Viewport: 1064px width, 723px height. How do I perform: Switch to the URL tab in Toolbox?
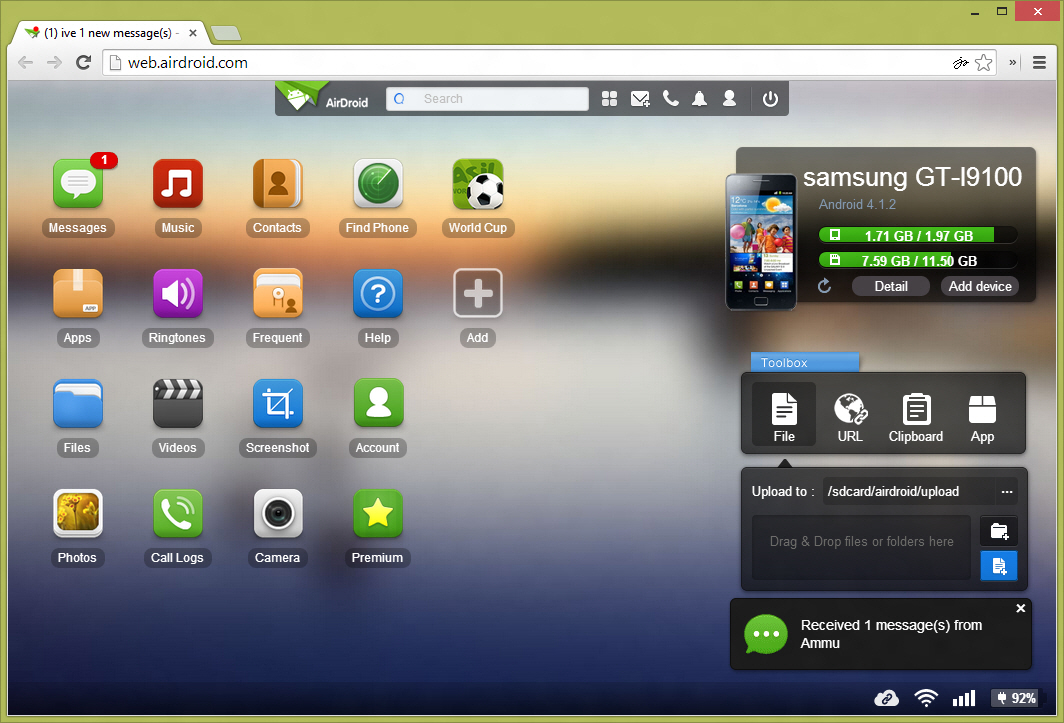(x=850, y=414)
